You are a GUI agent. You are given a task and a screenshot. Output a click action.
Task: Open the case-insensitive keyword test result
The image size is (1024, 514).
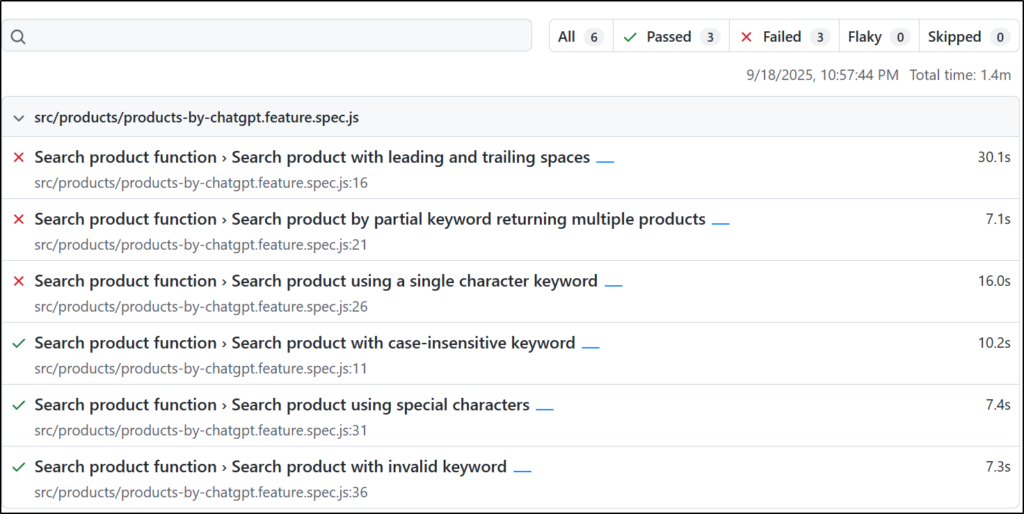[x=304, y=343]
